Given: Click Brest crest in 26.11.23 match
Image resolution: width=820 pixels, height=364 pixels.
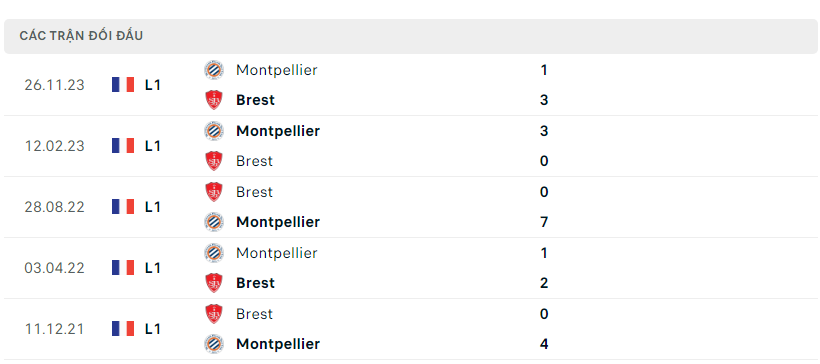Looking at the screenshot, I should [x=214, y=100].
